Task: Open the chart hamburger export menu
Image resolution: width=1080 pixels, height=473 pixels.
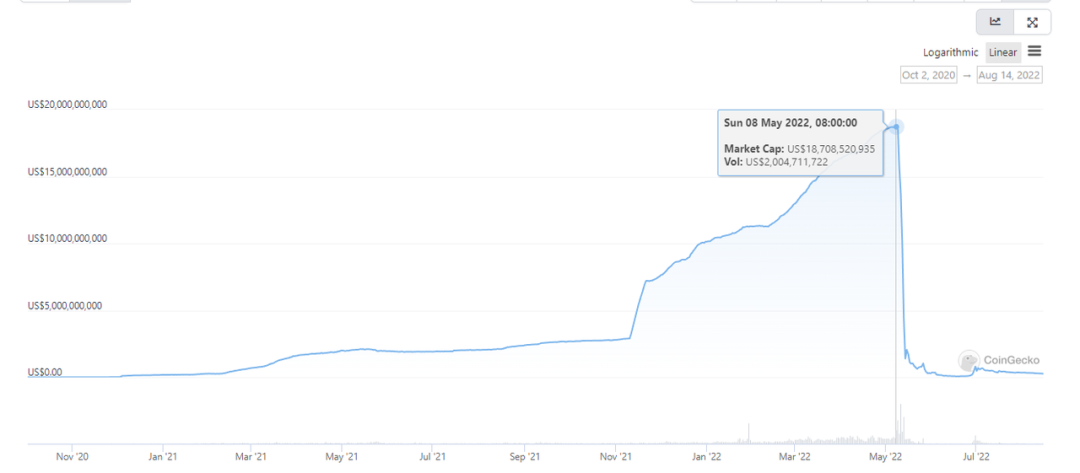Action: 1034,51
